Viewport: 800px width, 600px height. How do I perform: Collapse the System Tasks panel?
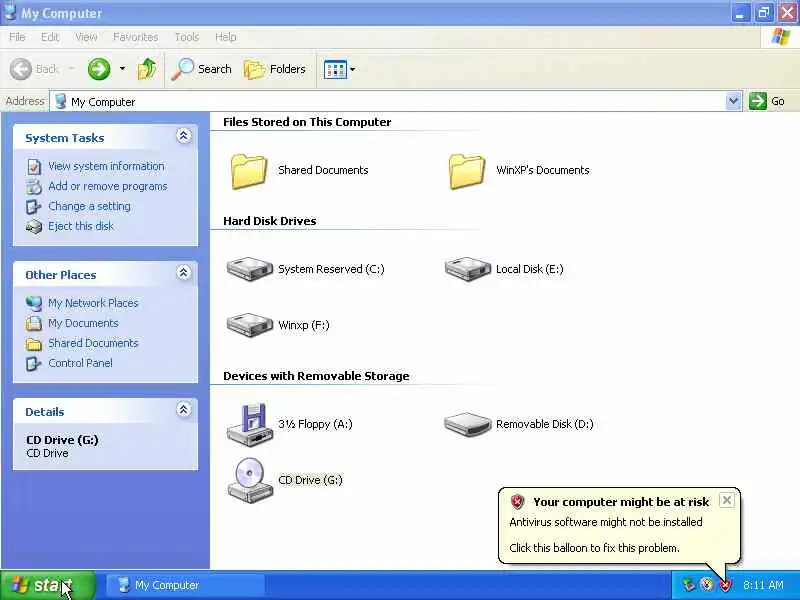[184, 136]
